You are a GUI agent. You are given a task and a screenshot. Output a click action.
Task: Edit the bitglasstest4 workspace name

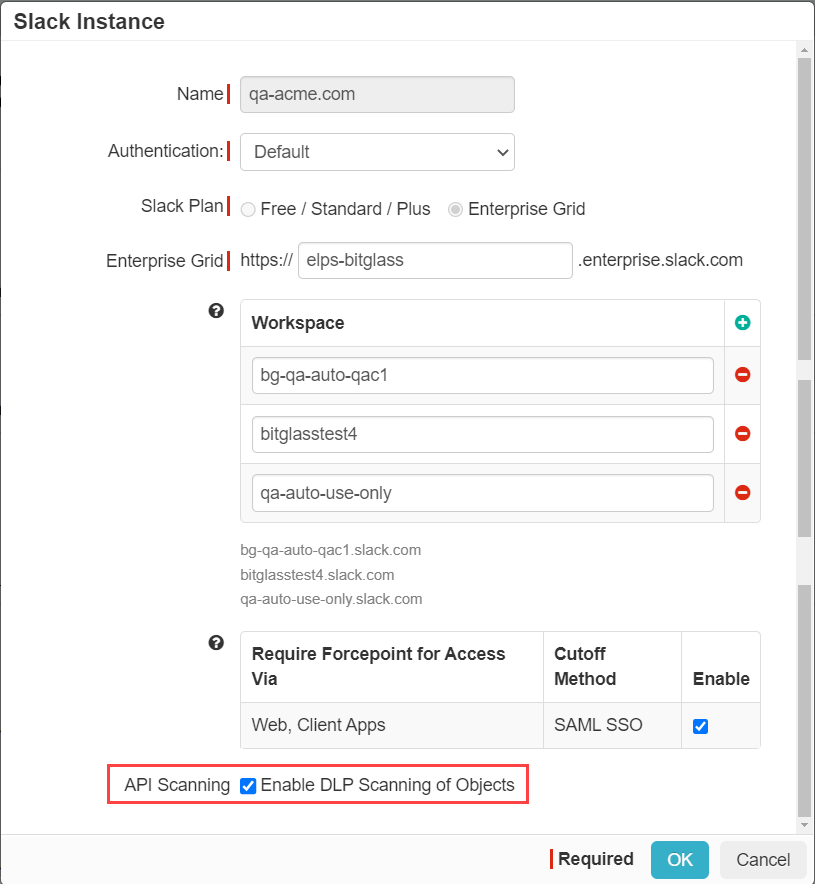coord(482,433)
